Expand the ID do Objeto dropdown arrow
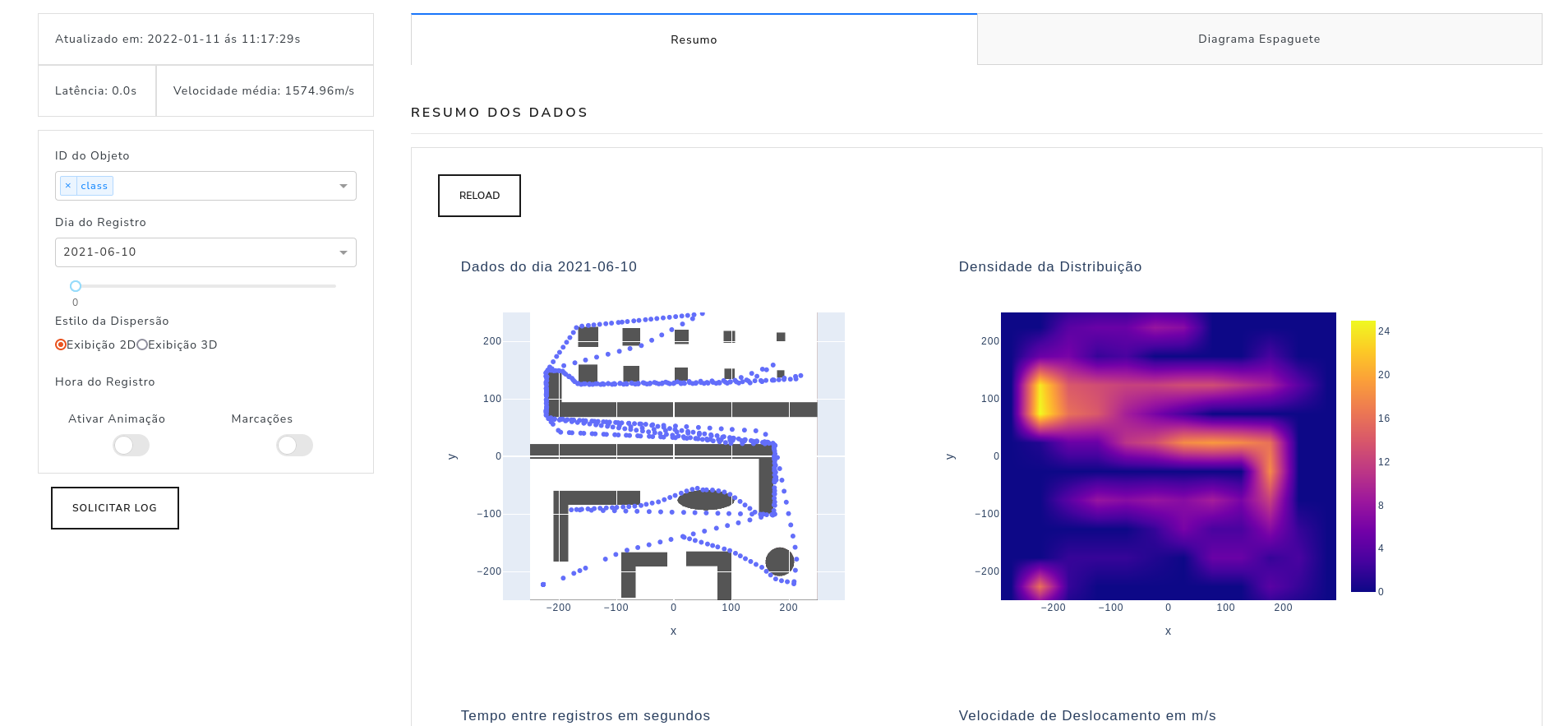This screenshot has width=1568, height=726. point(344,186)
